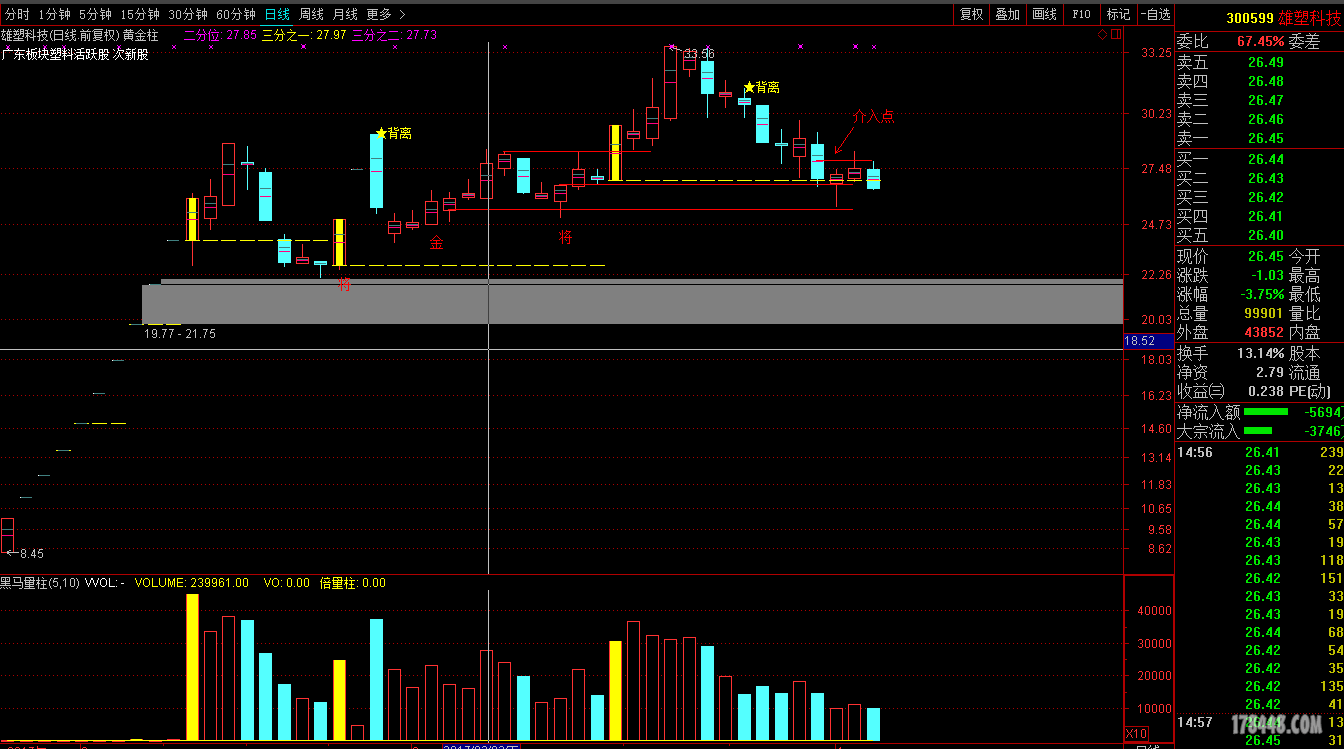Click the gray 19.77-21.75 price zone band
The image size is (1344, 749).
pos(633,303)
